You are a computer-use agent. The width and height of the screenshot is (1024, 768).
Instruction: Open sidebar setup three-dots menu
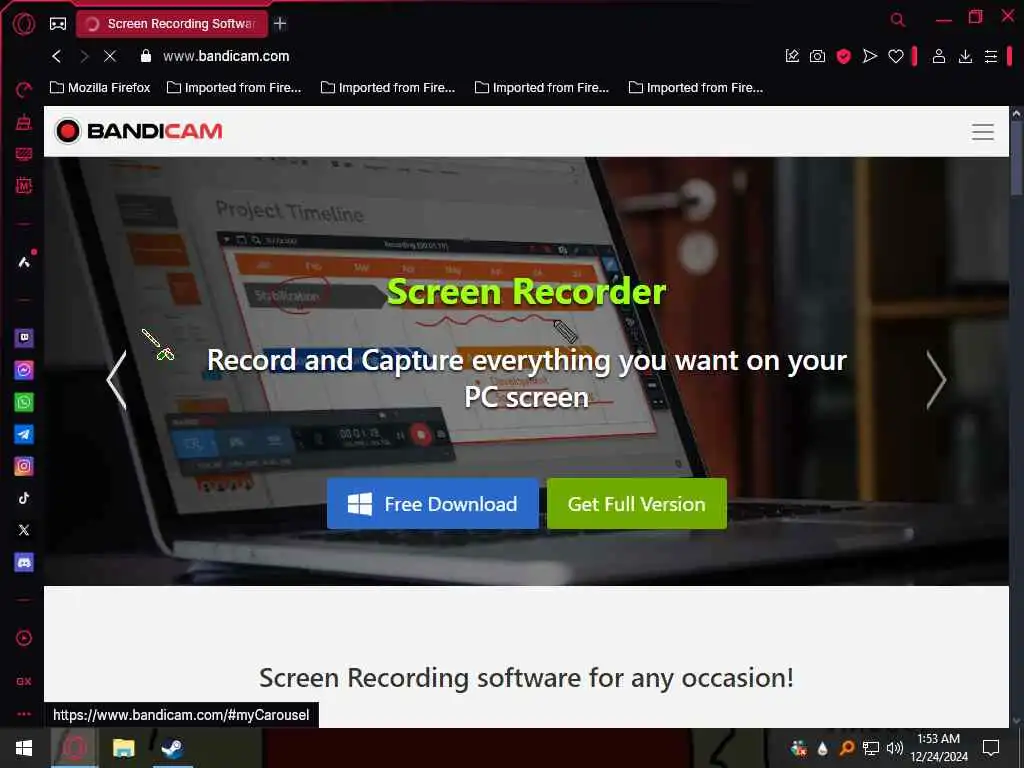pos(24,714)
